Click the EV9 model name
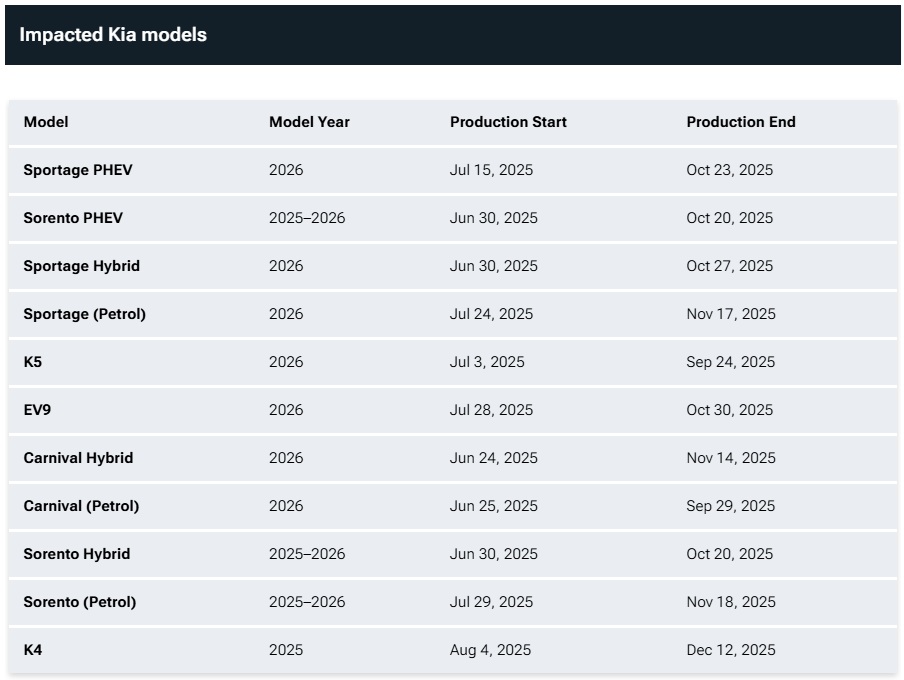Image resolution: width=904 pixels, height=680 pixels. 38,410
